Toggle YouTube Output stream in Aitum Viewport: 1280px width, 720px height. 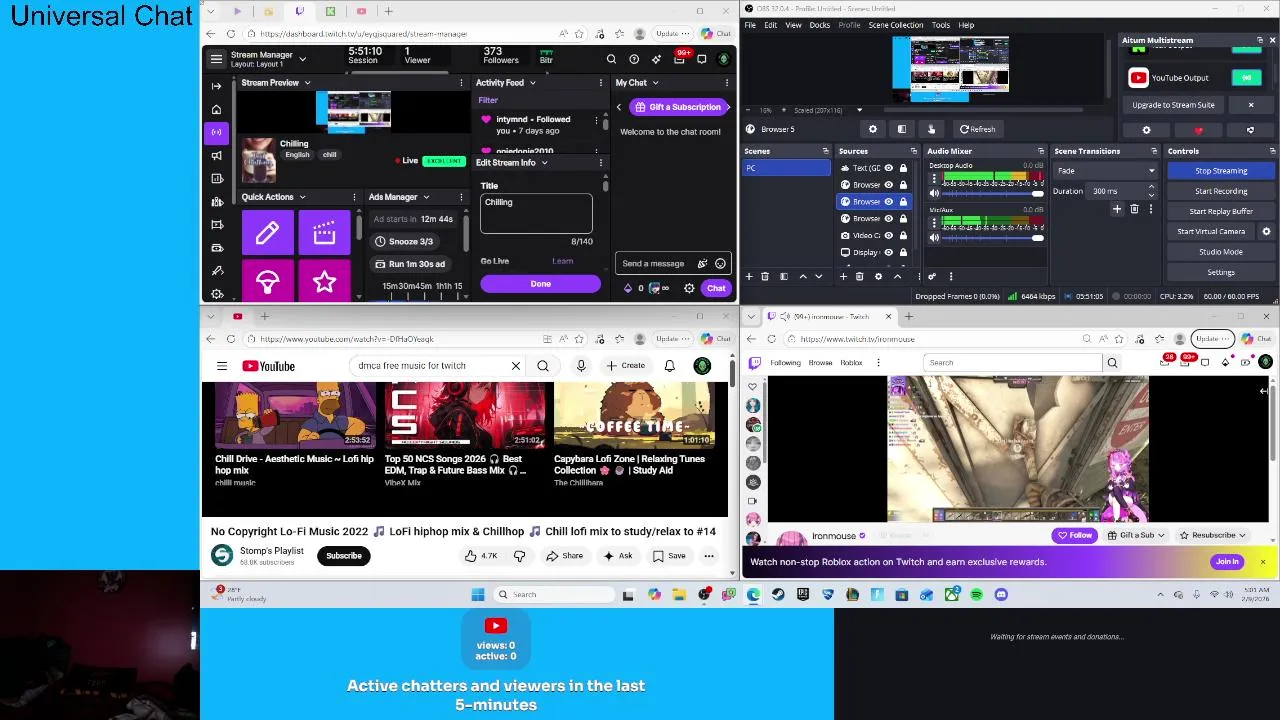(x=1246, y=78)
